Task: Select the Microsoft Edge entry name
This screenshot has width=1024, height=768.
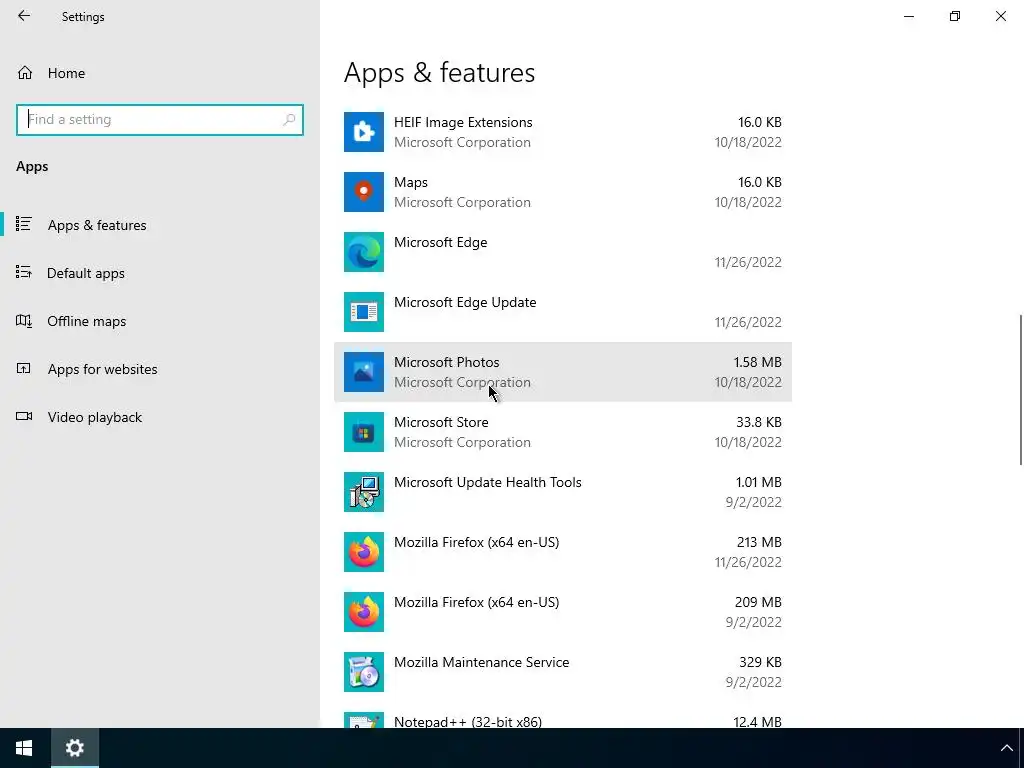Action: (440, 242)
